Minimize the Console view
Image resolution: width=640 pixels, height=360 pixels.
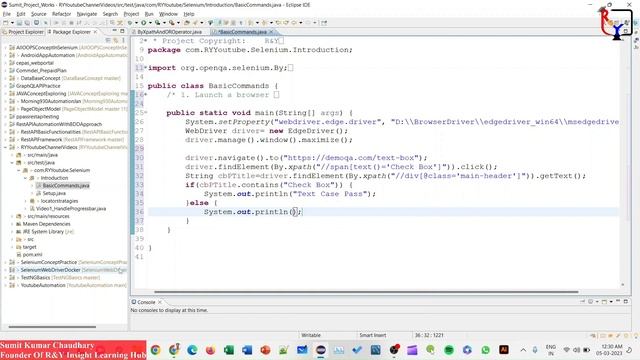[618, 302]
